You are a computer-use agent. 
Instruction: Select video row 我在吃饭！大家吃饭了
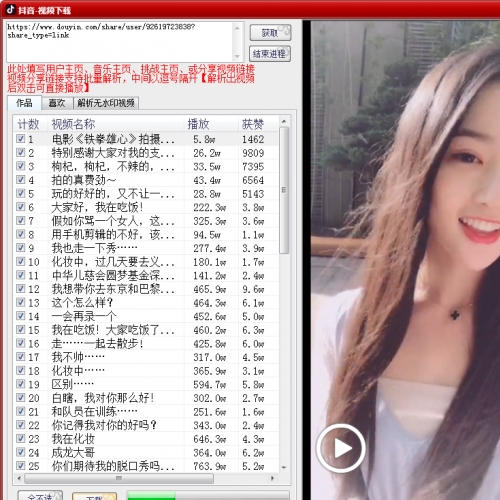click(x=146, y=329)
